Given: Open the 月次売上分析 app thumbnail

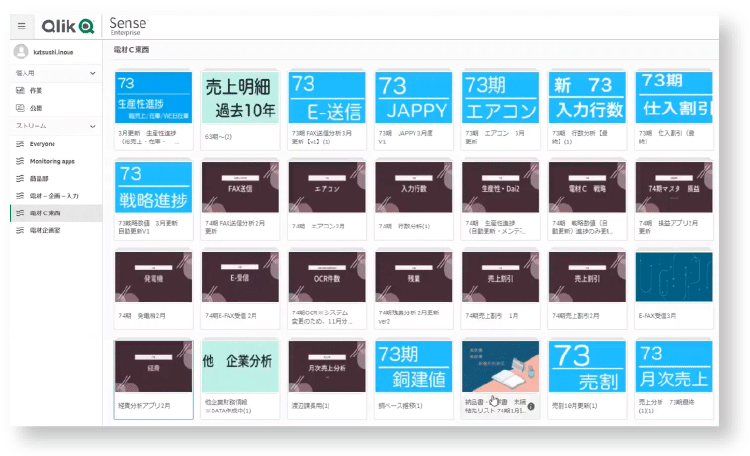Looking at the screenshot, I should pyautogui.click(x=327, y=367).
